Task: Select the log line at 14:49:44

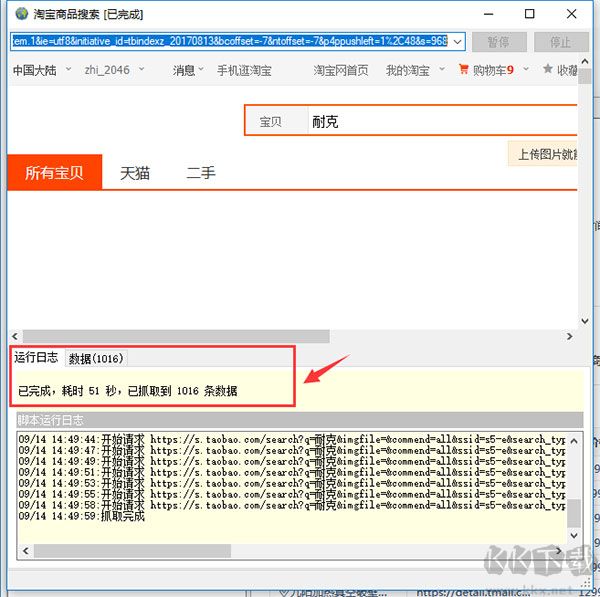Action: 292,439
